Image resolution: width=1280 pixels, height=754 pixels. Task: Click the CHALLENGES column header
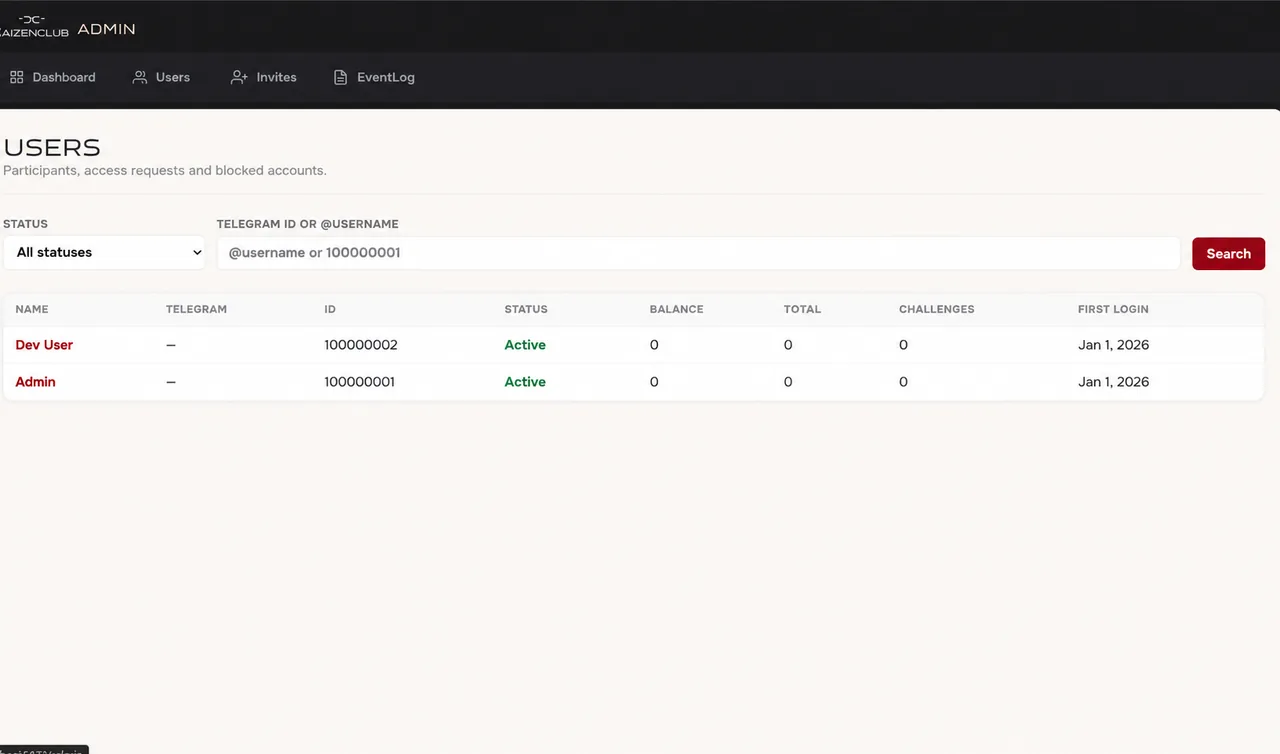[x=936, y=309]
